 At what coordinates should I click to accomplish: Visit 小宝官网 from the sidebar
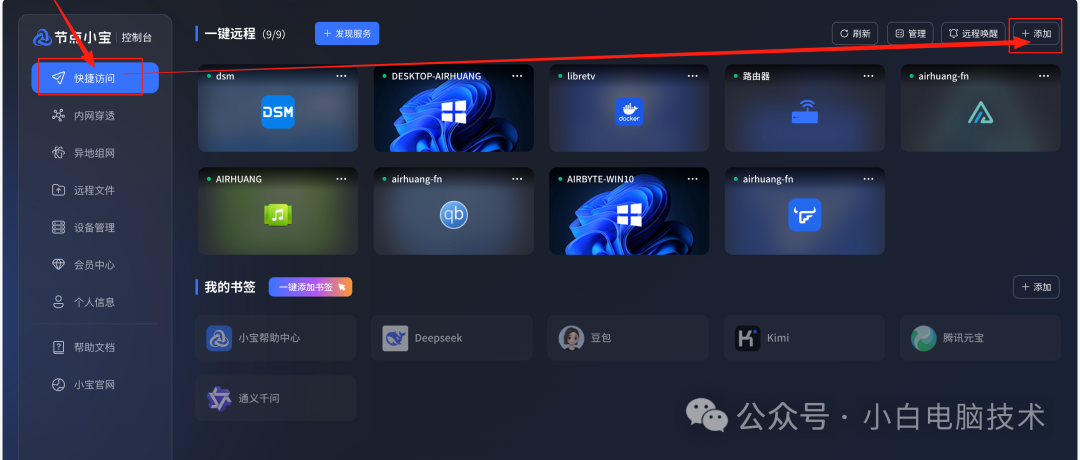click(x=95, y=385)
